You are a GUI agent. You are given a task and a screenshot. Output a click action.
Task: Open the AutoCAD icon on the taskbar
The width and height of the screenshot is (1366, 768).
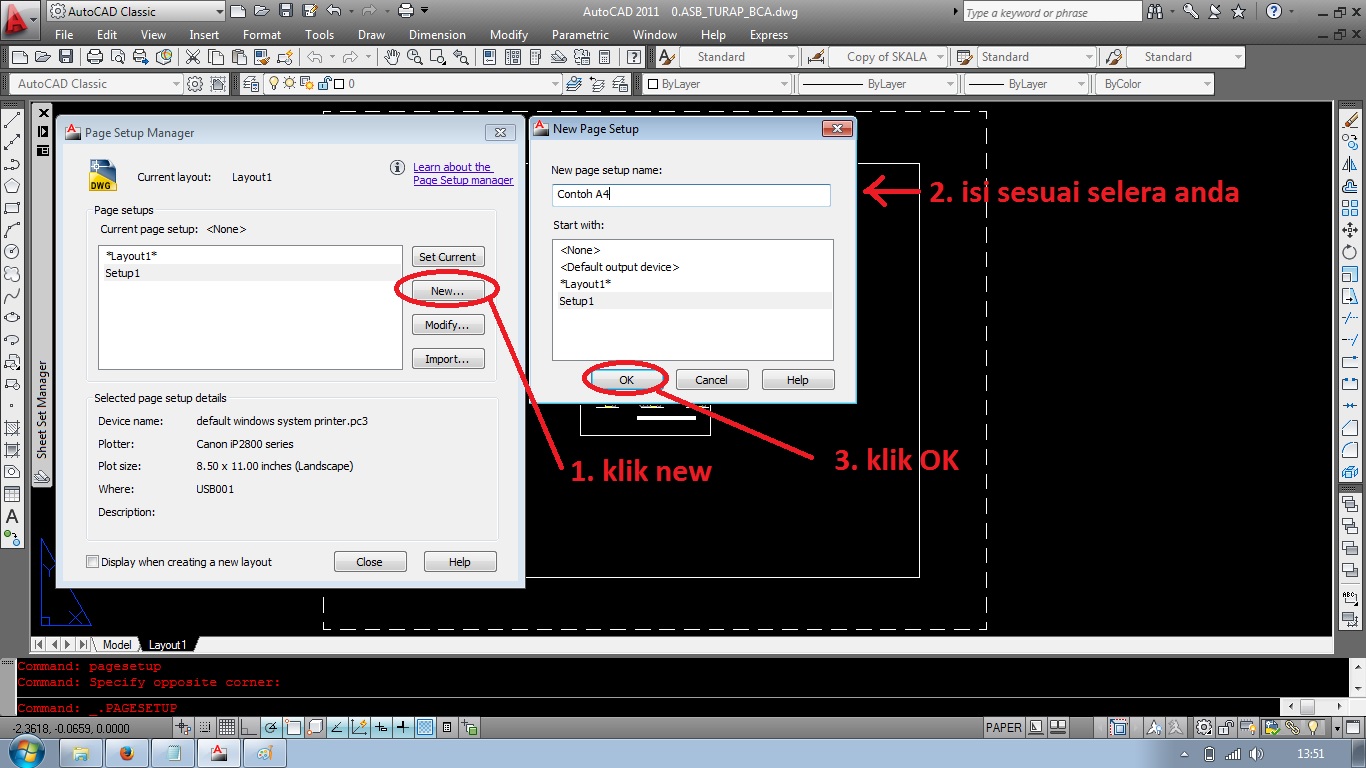point(219,752)
